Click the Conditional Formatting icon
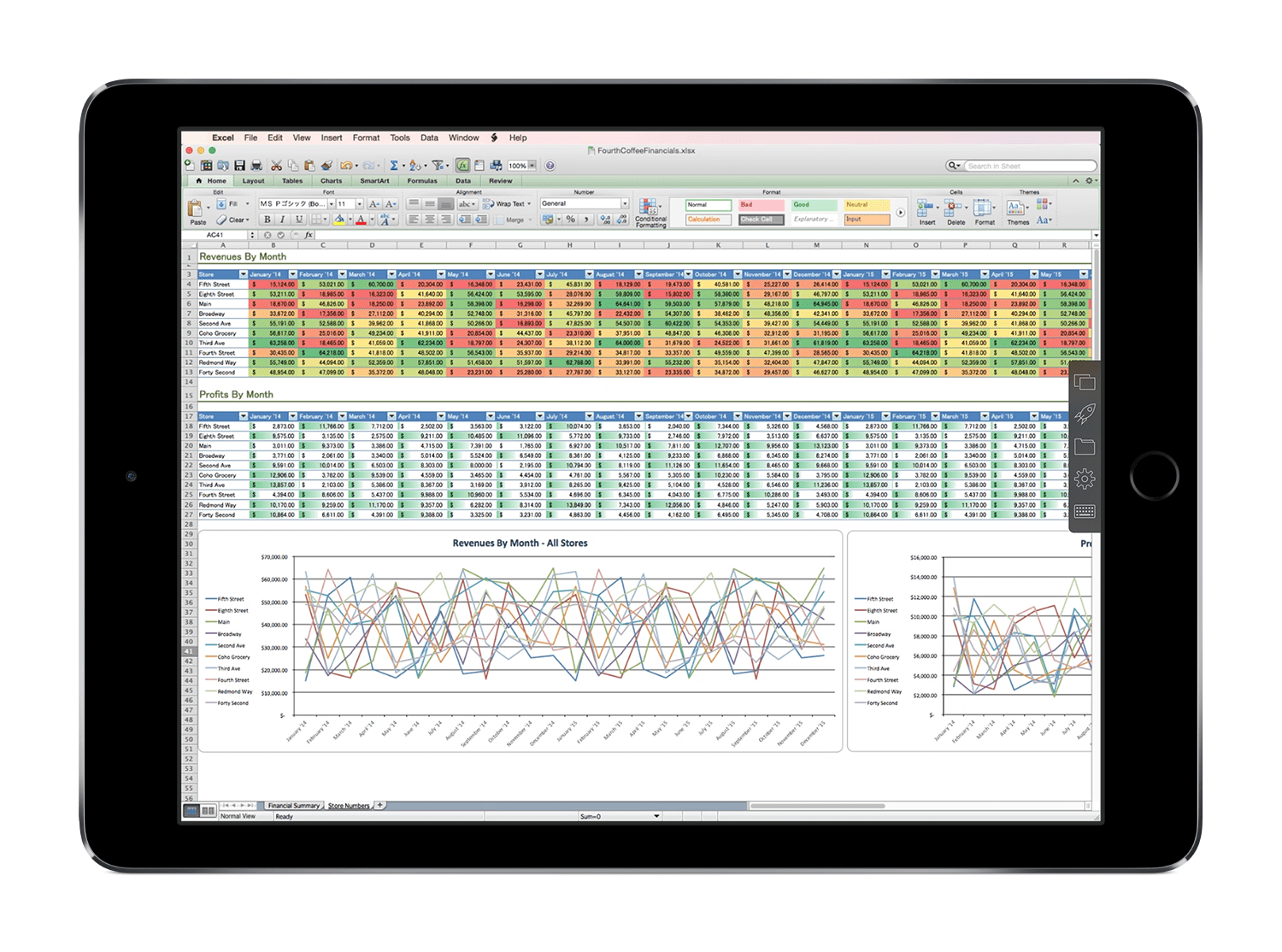1282x952 pixels. coord(650,213)
